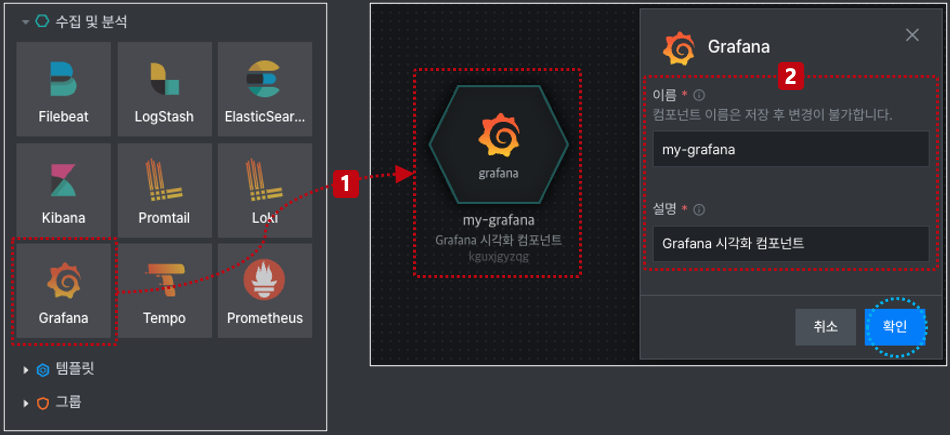The width and height of the screenshot is (950, 435).
Task: Select the Grafana component tile
Action: click(64, 291)
